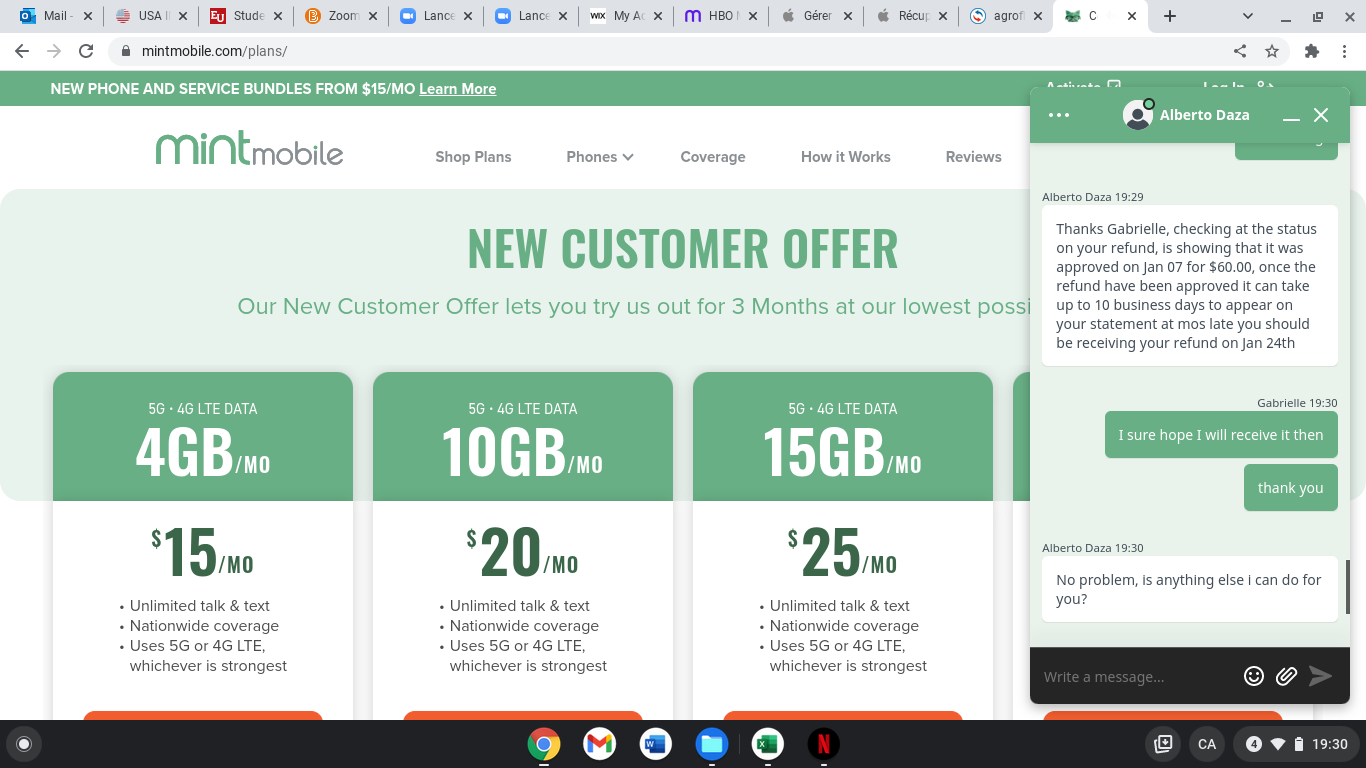Click the 15GB/MO plan card header
This screenshot has height=768, width=1366.
(843, 437)
